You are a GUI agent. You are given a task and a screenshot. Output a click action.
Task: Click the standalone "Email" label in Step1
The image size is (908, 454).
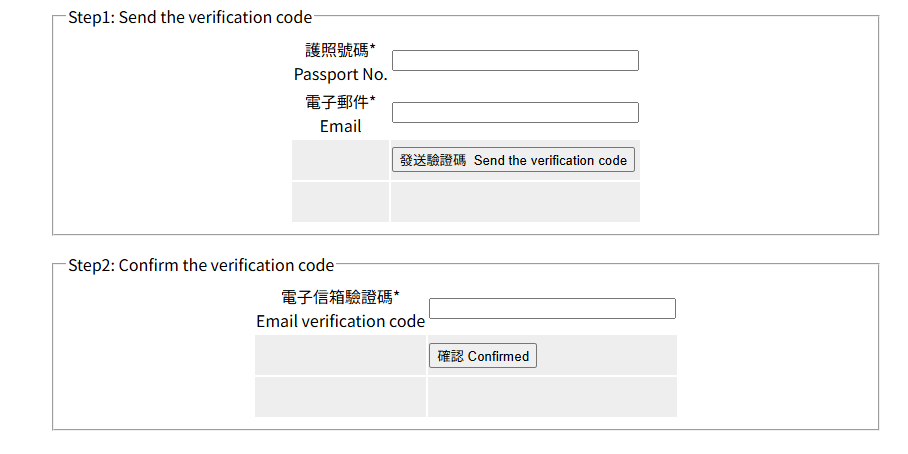coord(340,126)
